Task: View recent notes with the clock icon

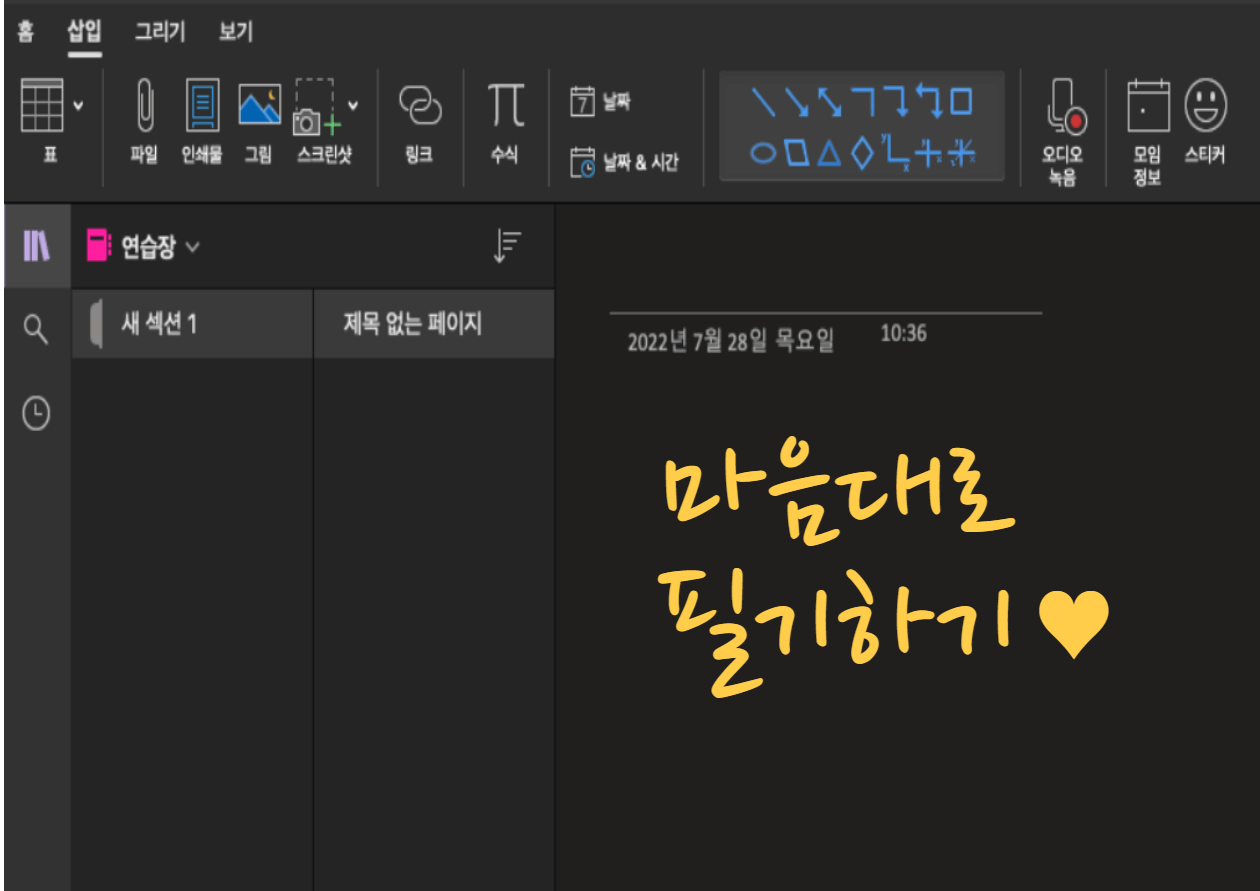Action: click(x=37, y=410)
